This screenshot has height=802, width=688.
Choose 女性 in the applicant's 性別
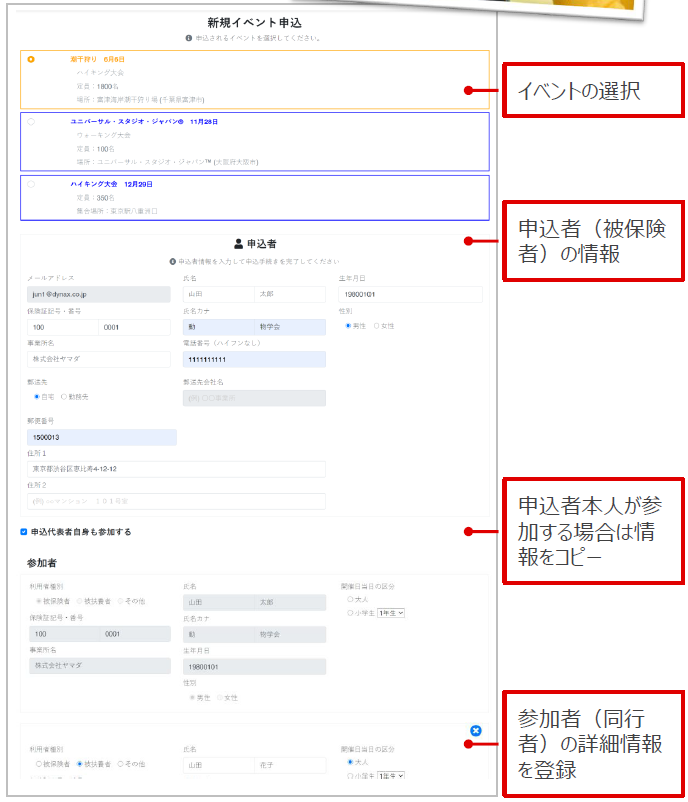coord(376,326)
